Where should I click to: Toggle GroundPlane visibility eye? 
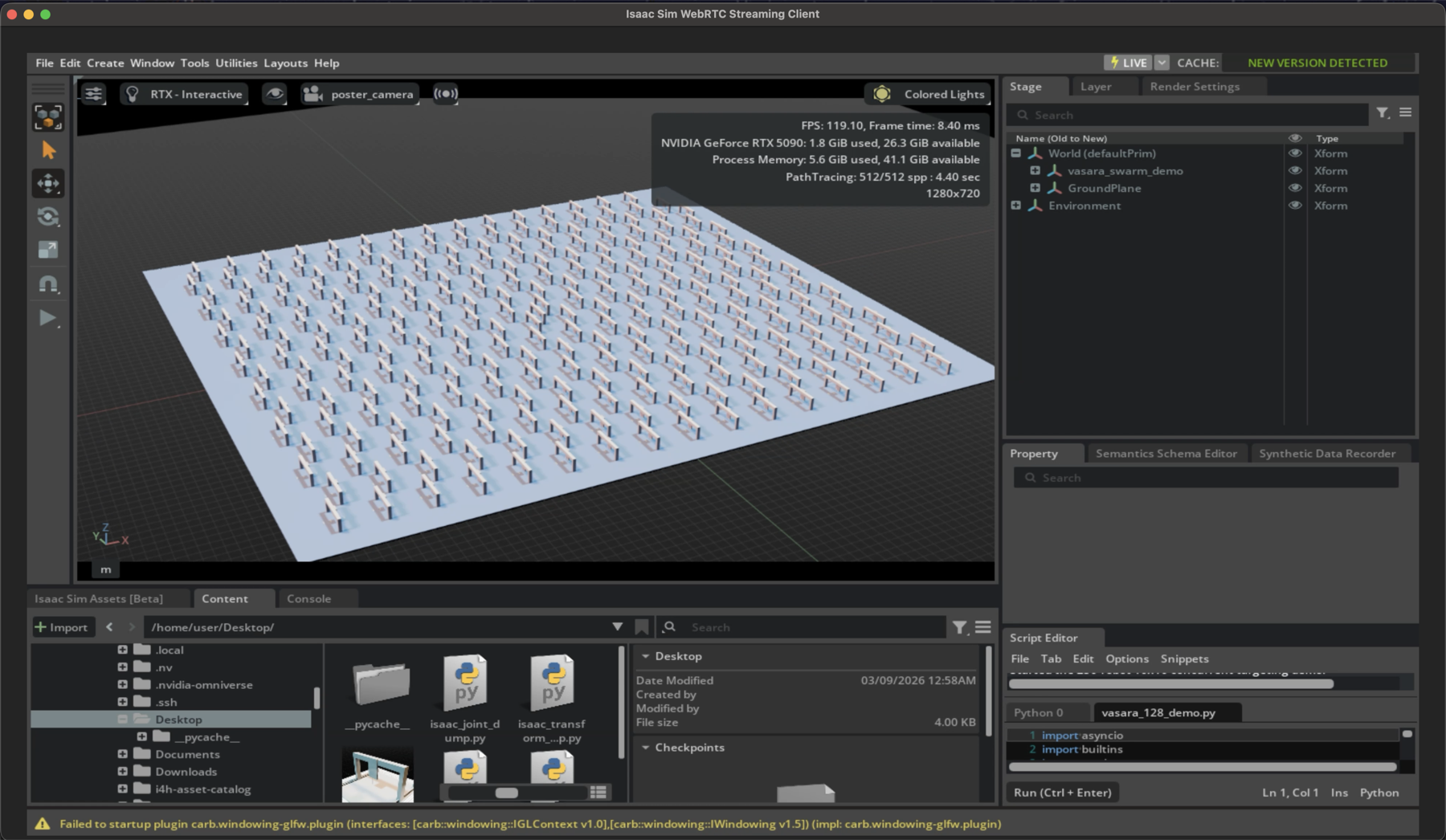[1294, 188]
